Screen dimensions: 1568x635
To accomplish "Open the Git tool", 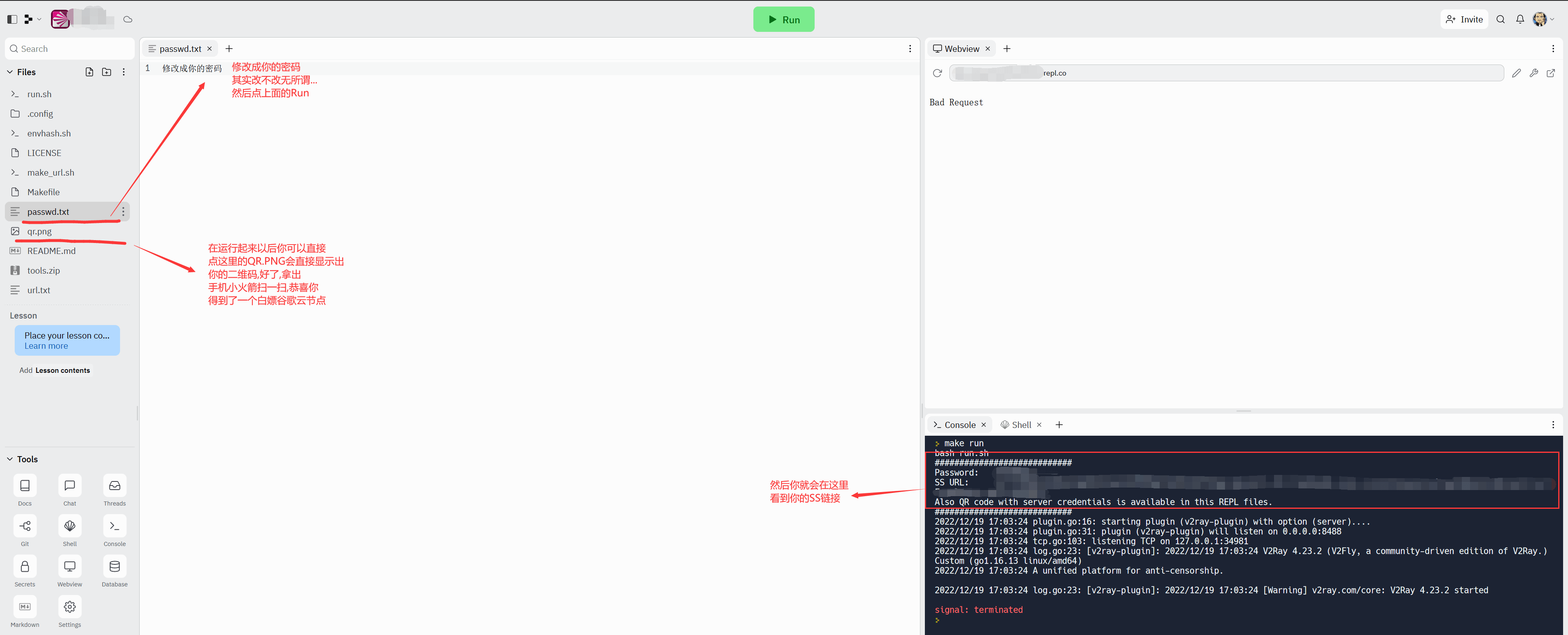I will pyautogui.click(x=25, y=526).
